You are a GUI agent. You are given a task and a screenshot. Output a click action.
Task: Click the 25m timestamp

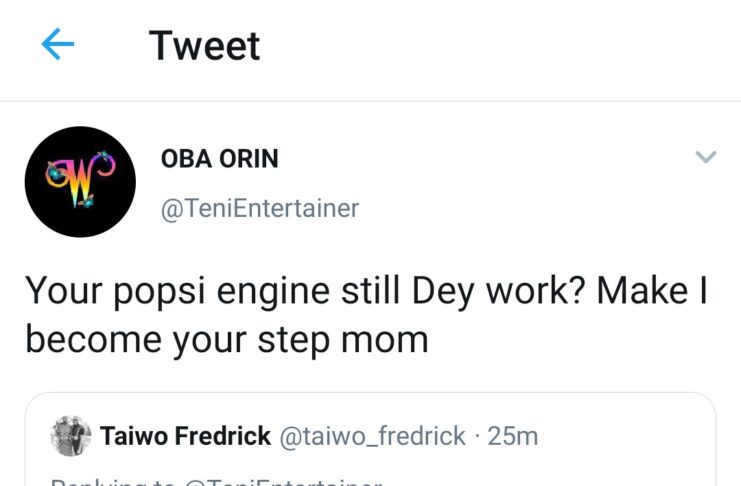coord(516,436)
